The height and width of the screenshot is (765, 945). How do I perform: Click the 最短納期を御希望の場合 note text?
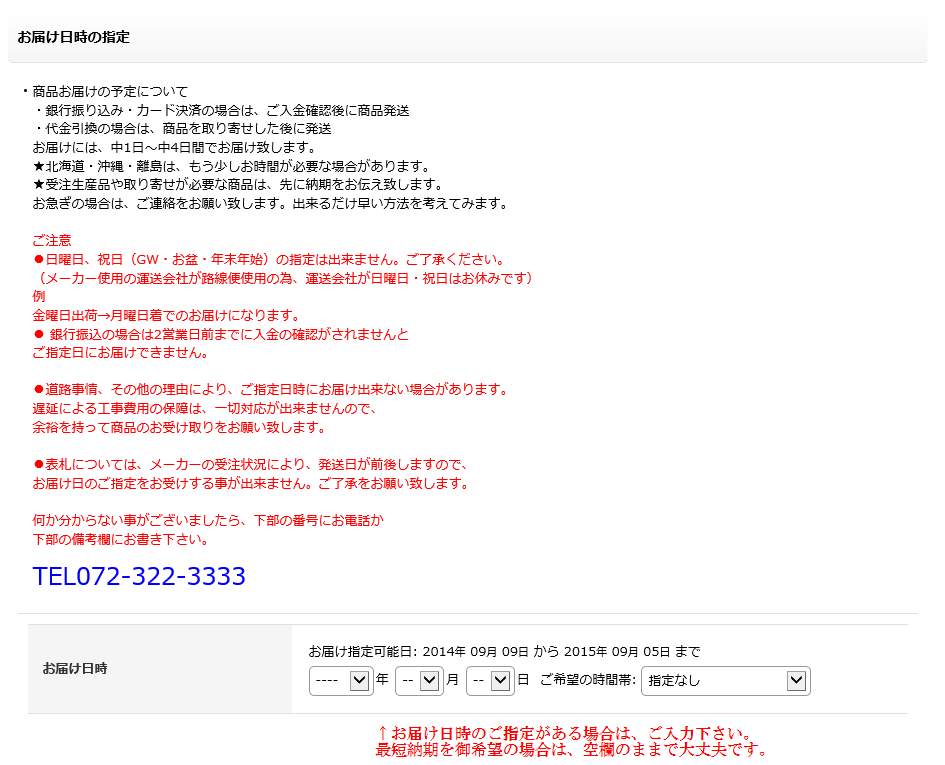pos(571,750)
